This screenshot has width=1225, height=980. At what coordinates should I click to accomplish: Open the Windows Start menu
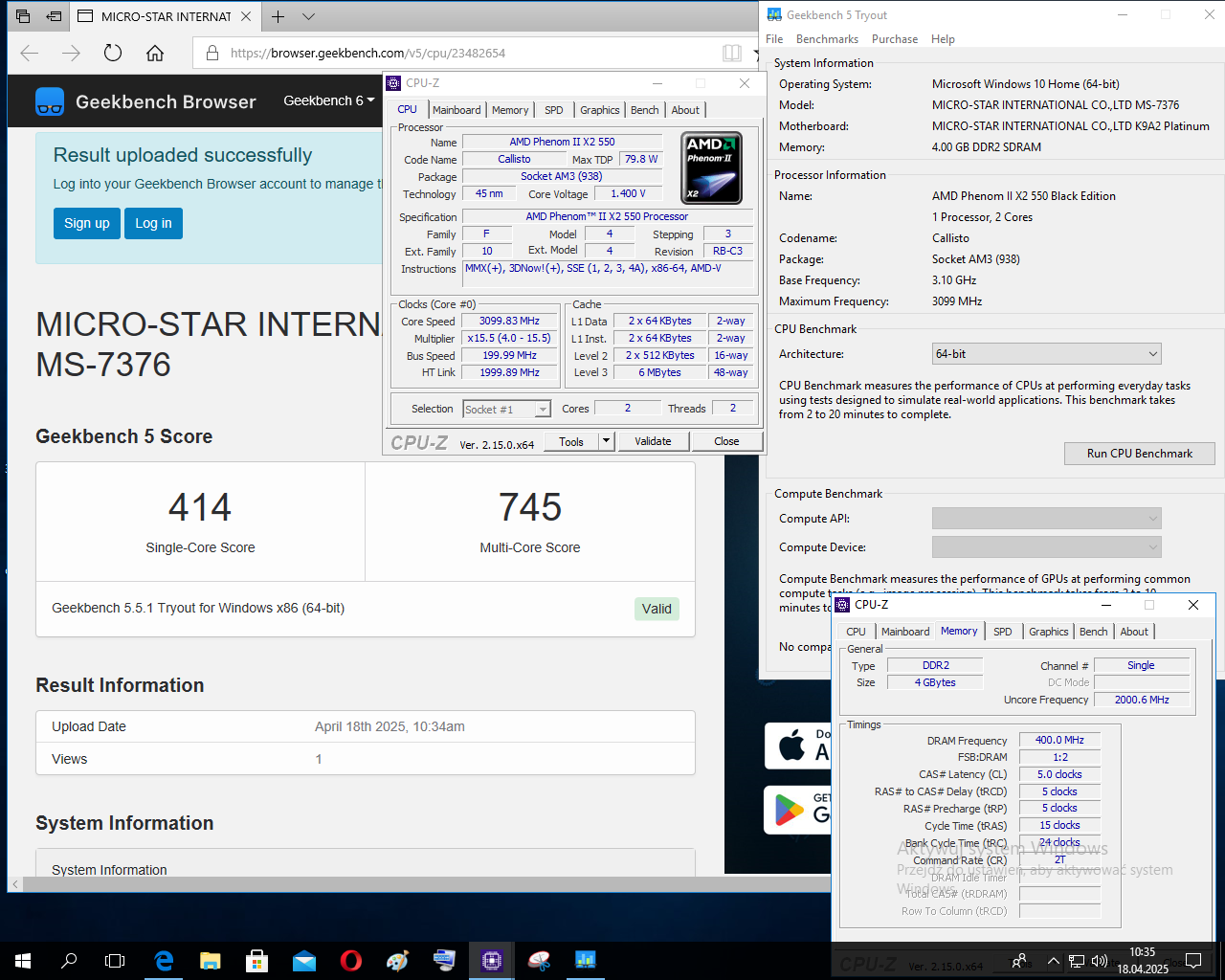coord(23,961)
